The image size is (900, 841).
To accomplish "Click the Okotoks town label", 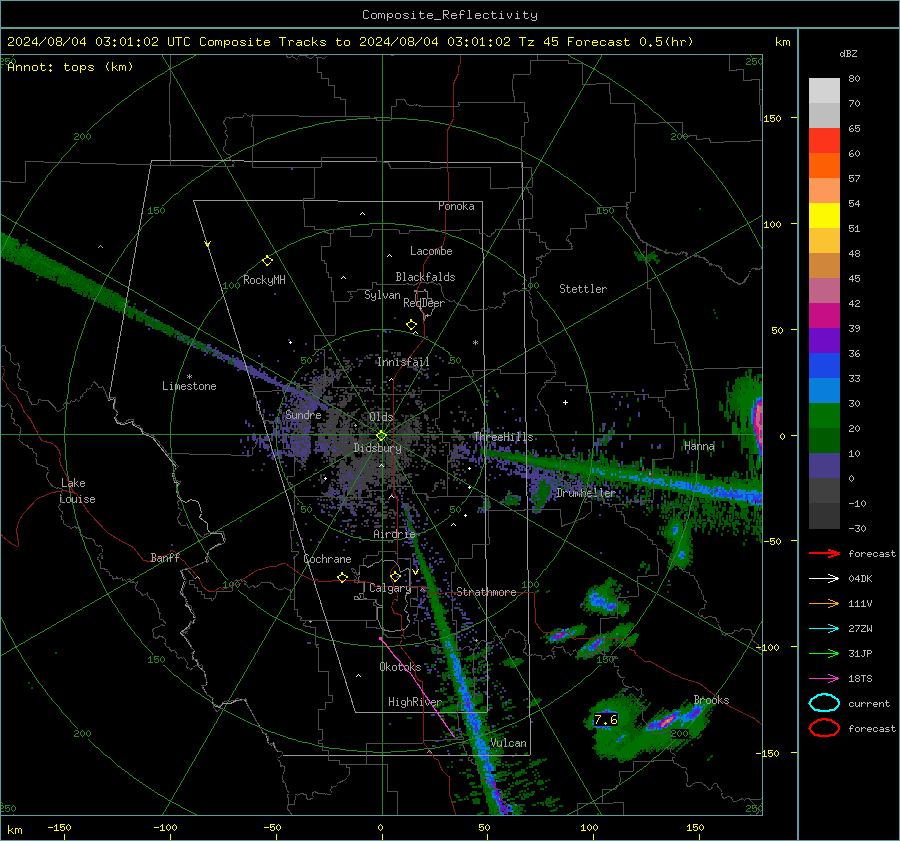I will tap(400, 667).
